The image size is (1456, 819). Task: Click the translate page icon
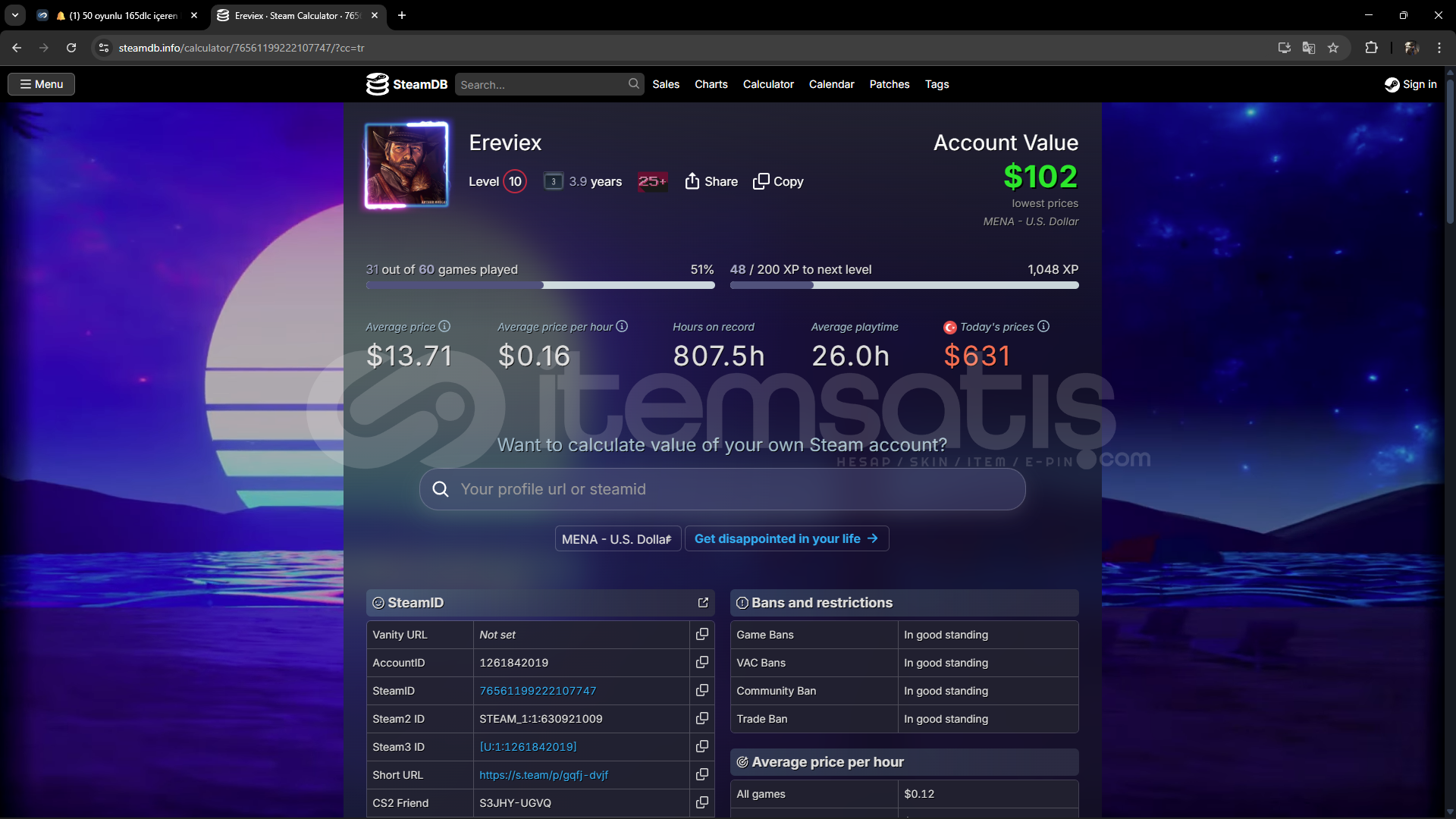point(1309,48)
